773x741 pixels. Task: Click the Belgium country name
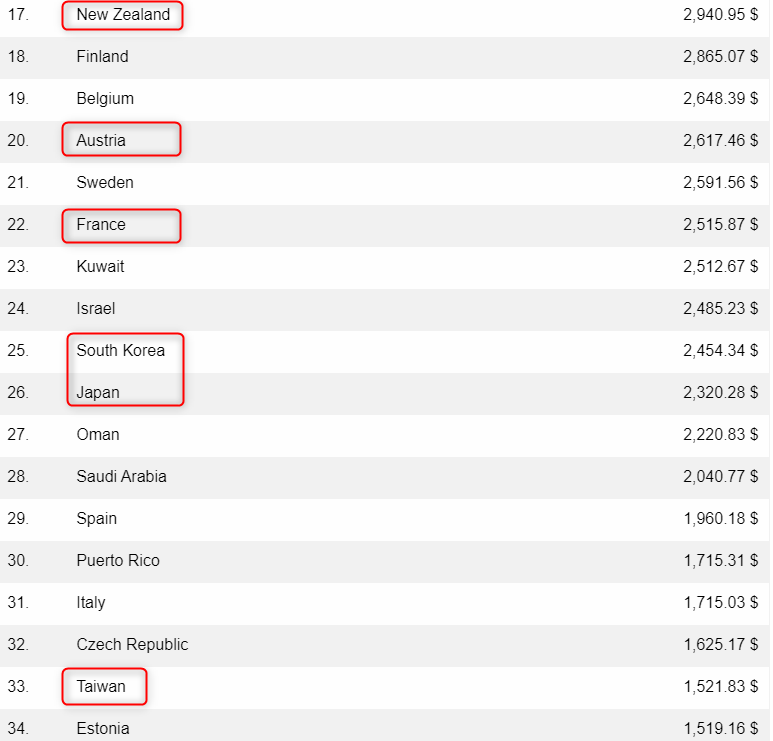[x=105, y=99]
